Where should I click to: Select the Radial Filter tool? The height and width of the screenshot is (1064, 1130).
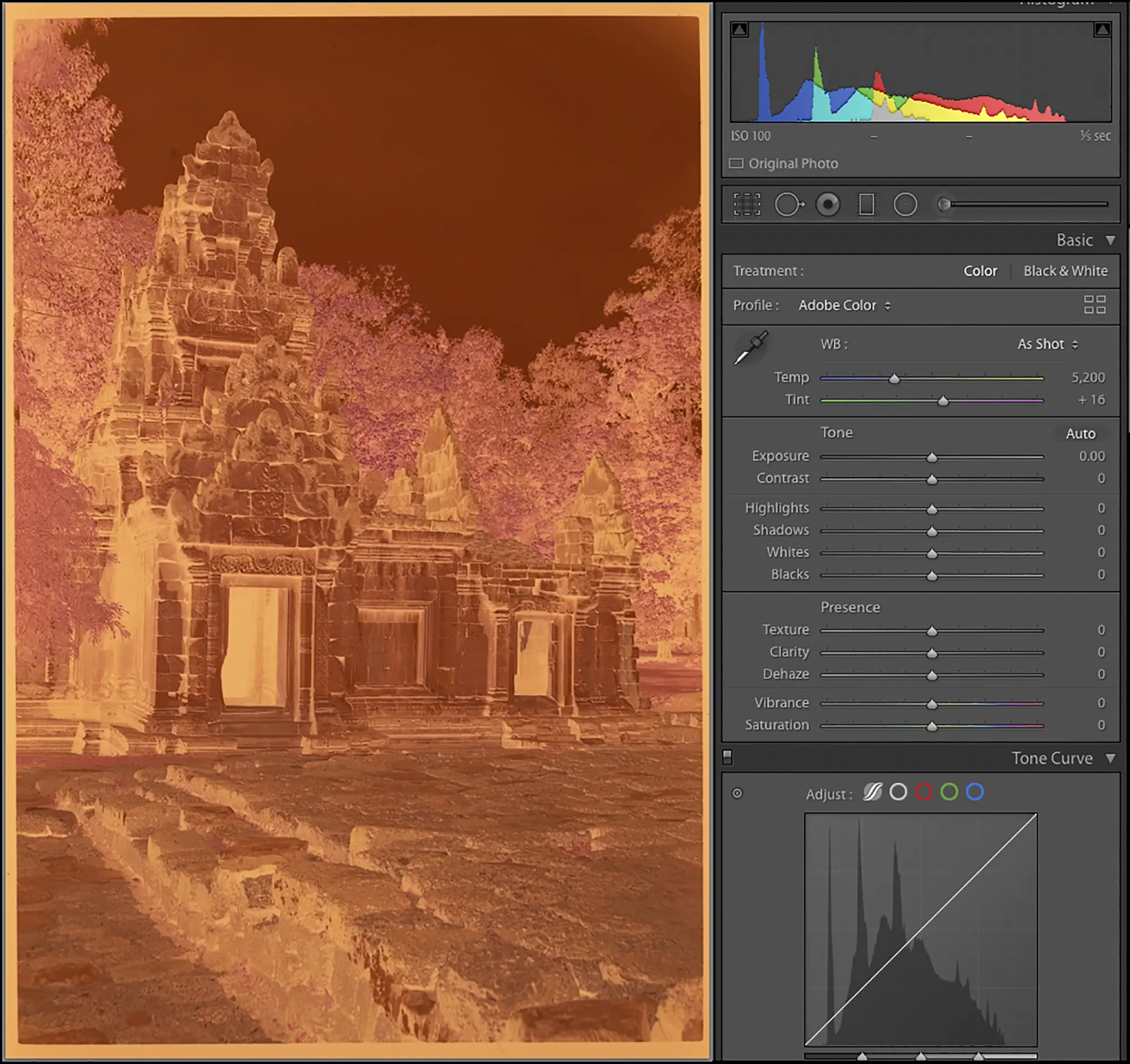(905, 204)
